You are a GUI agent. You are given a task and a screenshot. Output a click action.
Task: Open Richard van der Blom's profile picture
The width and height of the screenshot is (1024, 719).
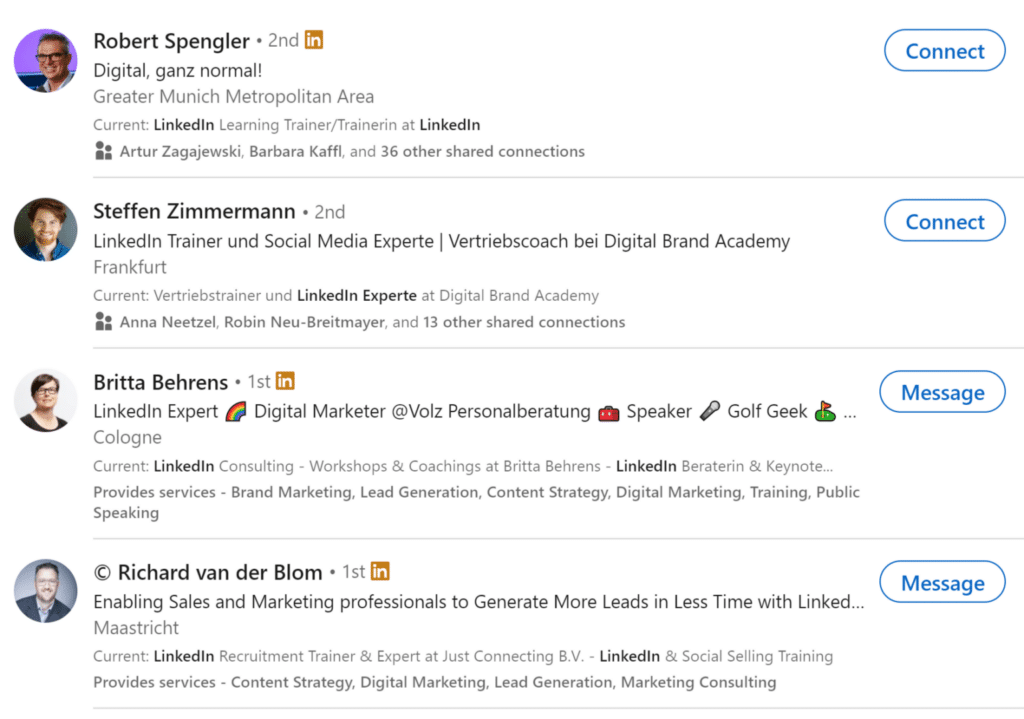point(46,590)
